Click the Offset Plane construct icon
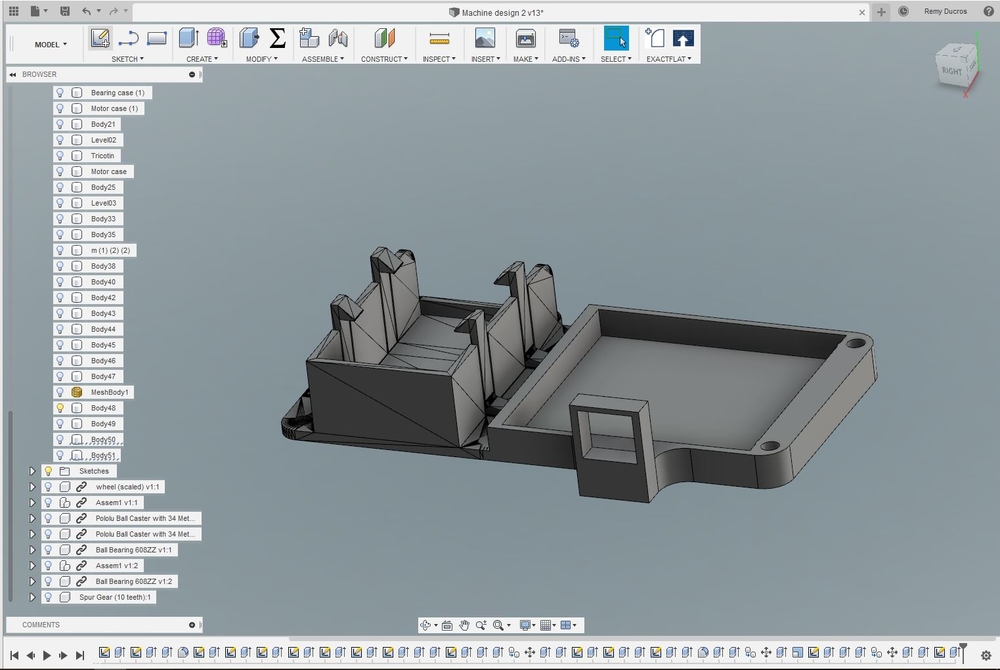1000x670 pixels. coord(384,38)
